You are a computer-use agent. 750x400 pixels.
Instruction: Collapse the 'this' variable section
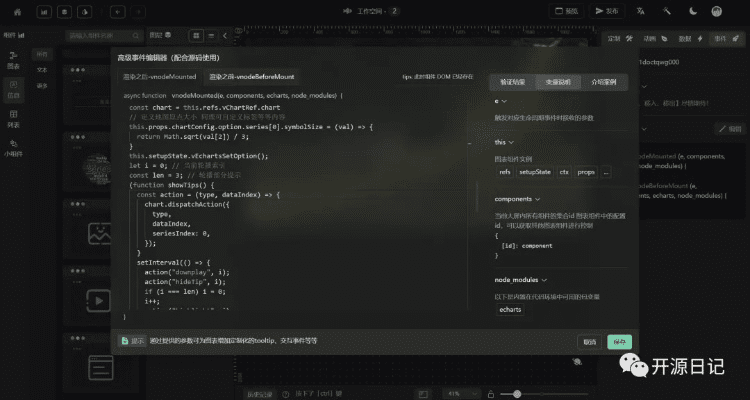(511, 142)
